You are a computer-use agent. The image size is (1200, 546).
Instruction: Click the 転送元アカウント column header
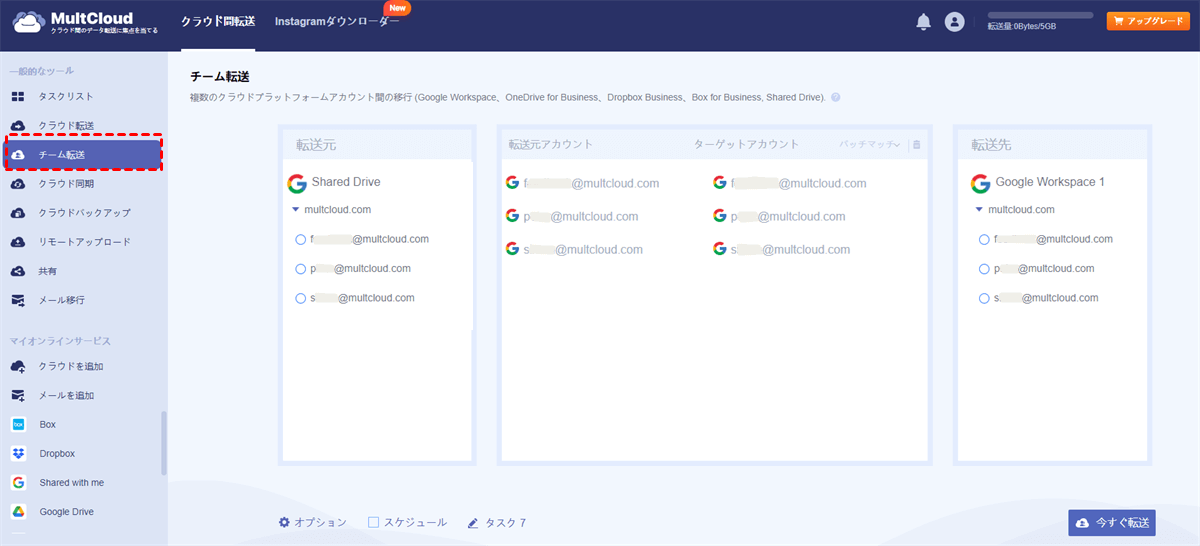(551, 144)
